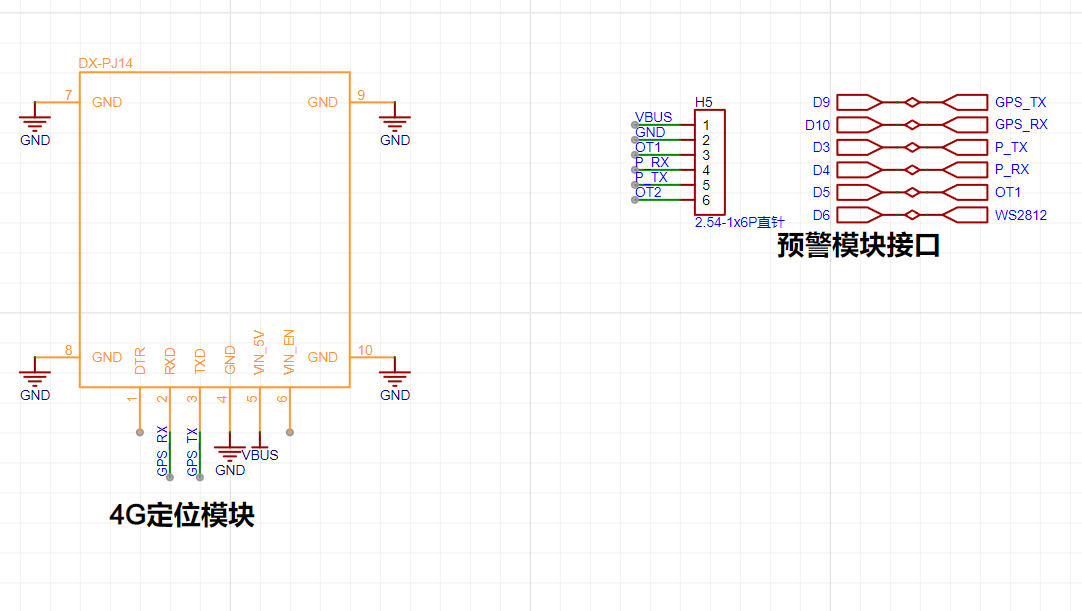Click the P_TX port name near D3
Screen dimensions: 1082x611
point(1011,147)
